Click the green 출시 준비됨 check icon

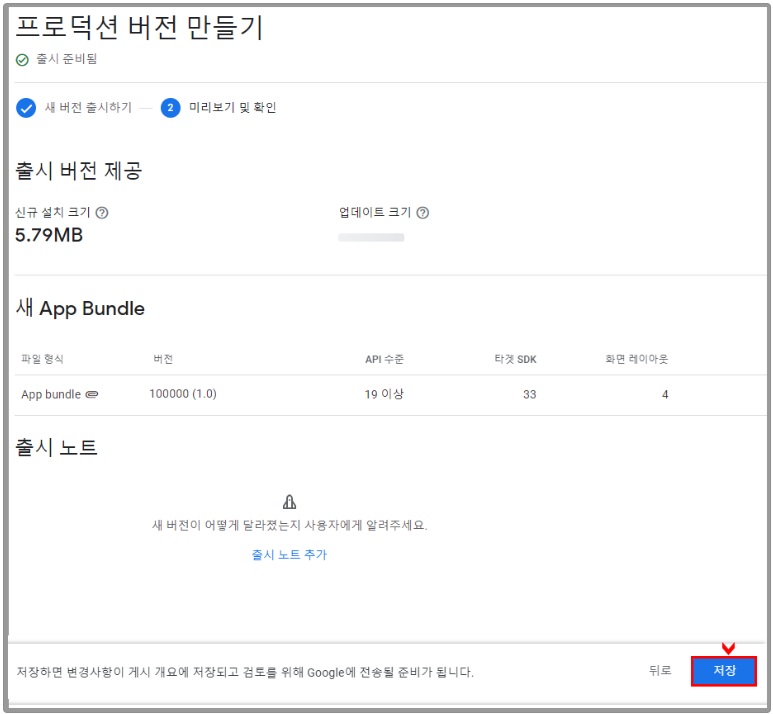tap(22, 60)
